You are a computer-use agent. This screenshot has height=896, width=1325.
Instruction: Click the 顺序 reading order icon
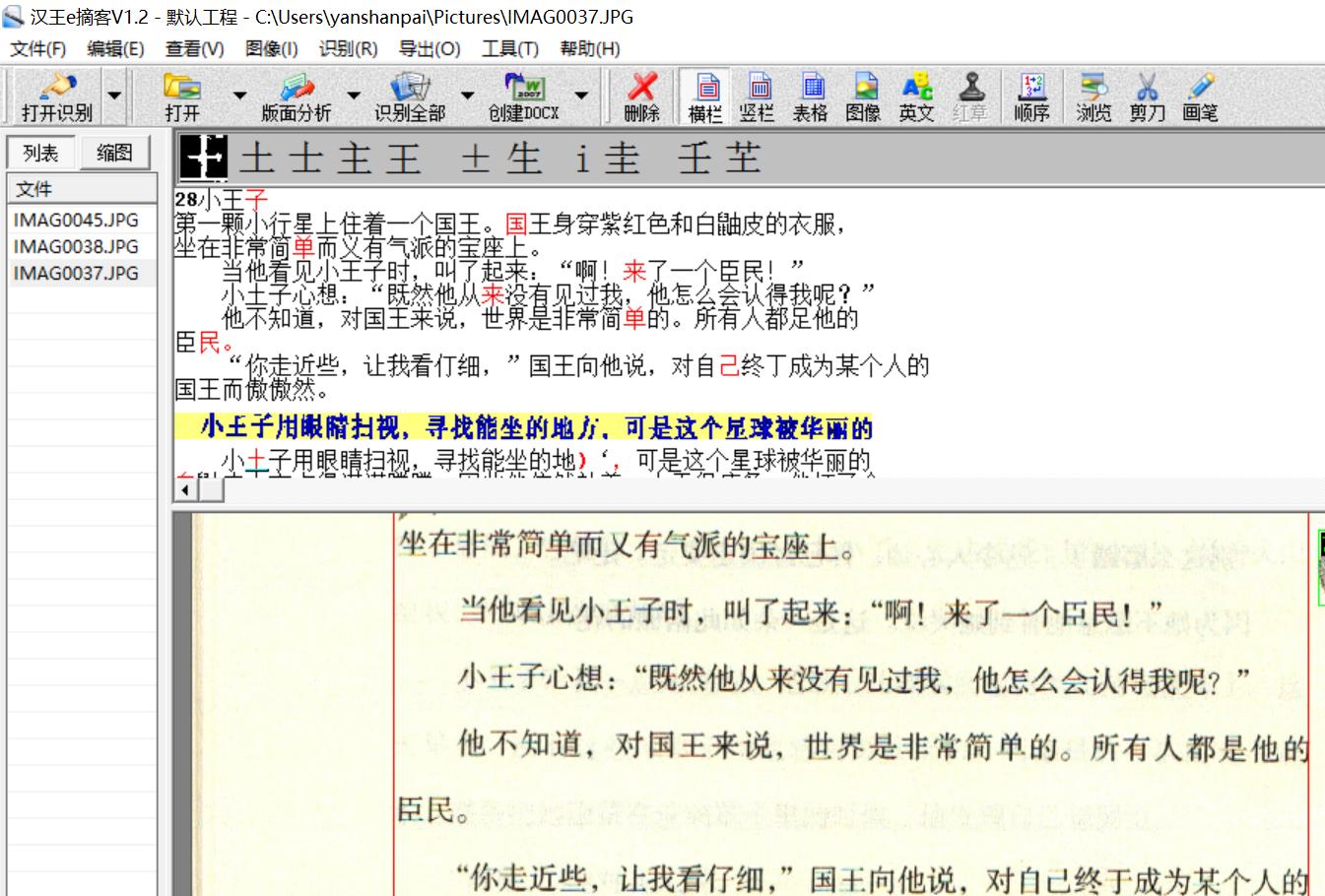point(1030,96)
